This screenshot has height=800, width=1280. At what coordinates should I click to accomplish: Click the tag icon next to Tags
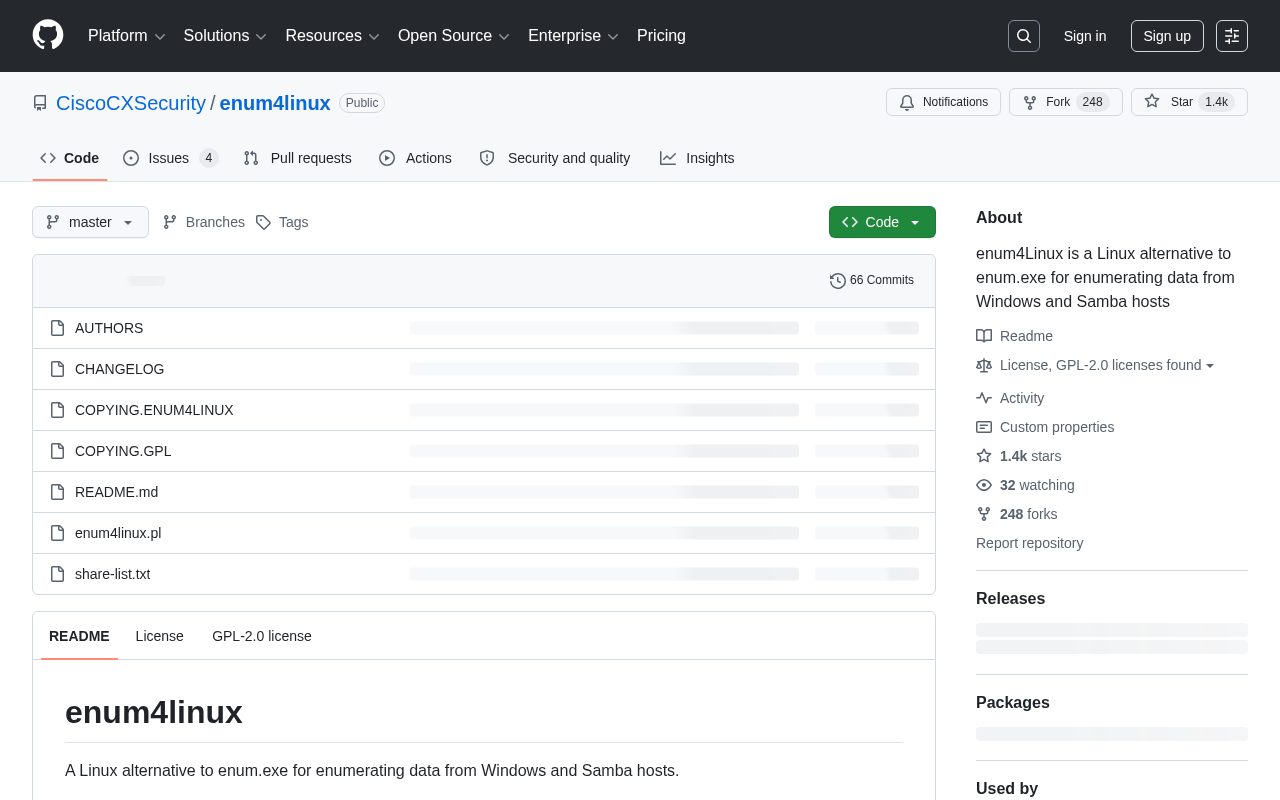263,222
